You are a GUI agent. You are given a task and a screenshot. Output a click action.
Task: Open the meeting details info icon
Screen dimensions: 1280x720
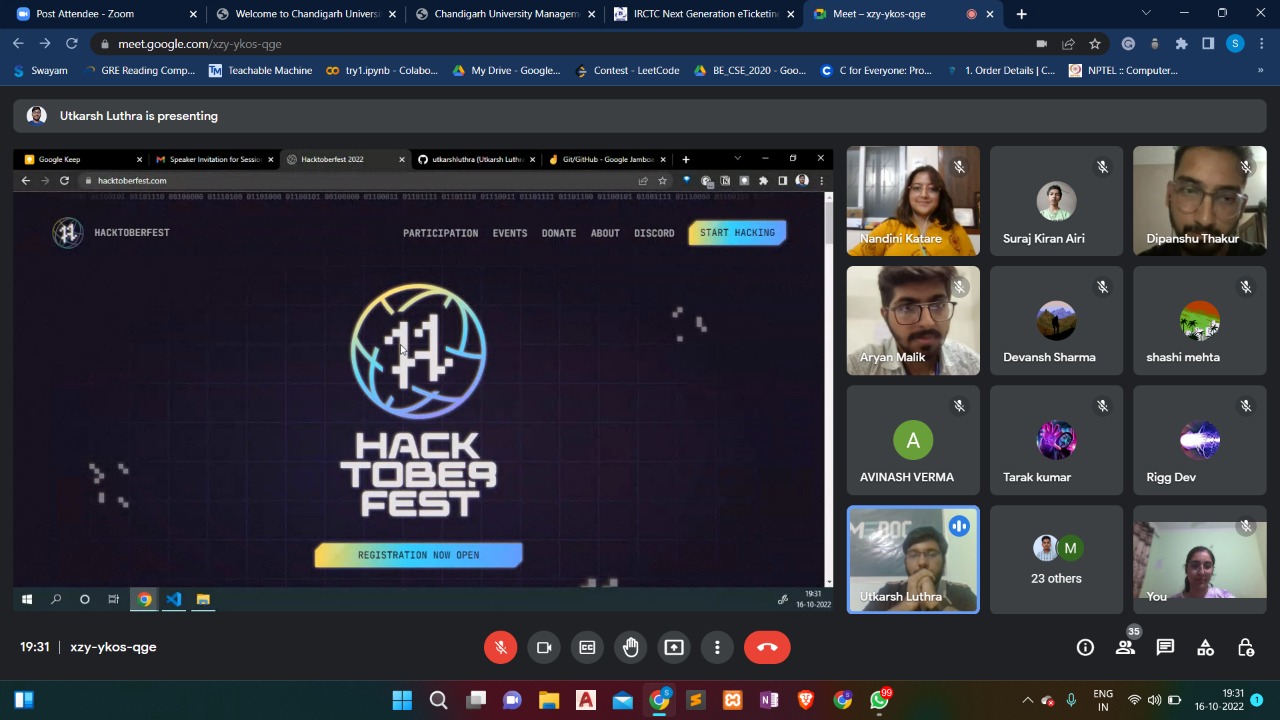pos(1085,647)
